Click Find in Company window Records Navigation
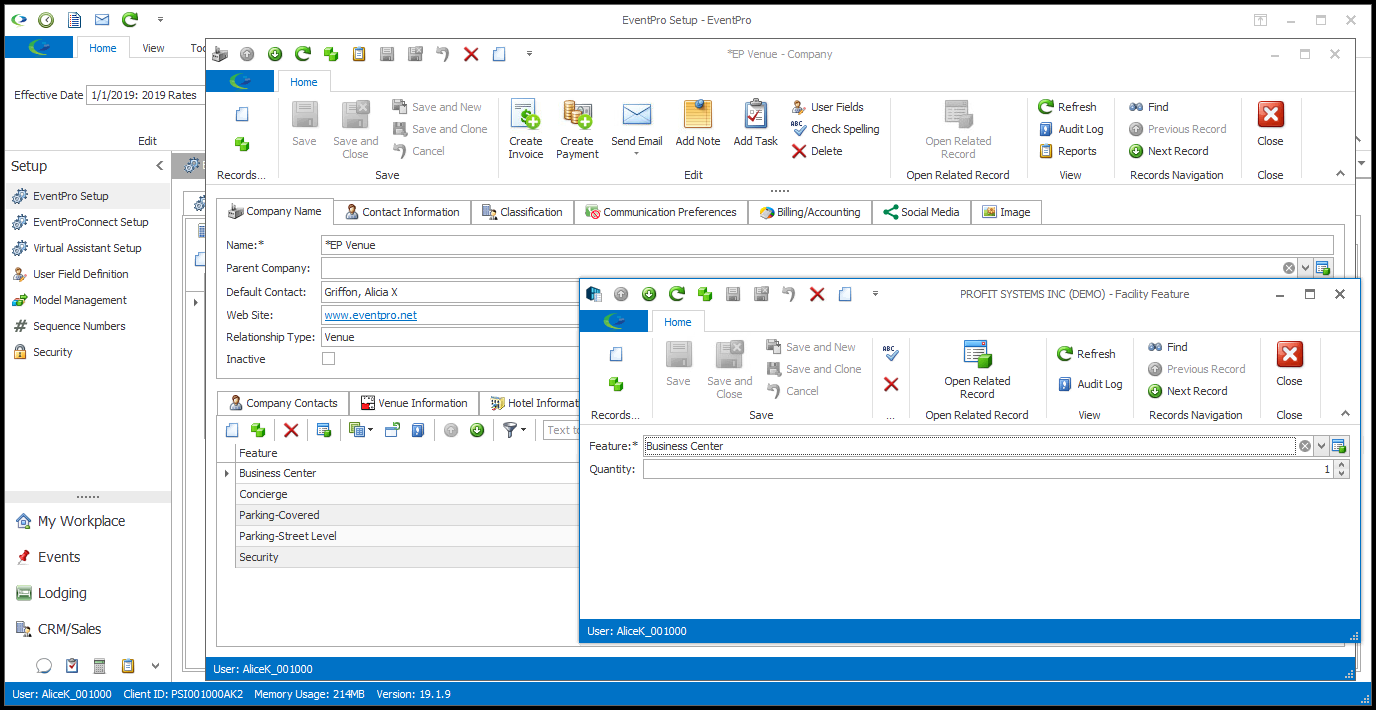Screen dimensions: 1376x710 coord(1148,107)
